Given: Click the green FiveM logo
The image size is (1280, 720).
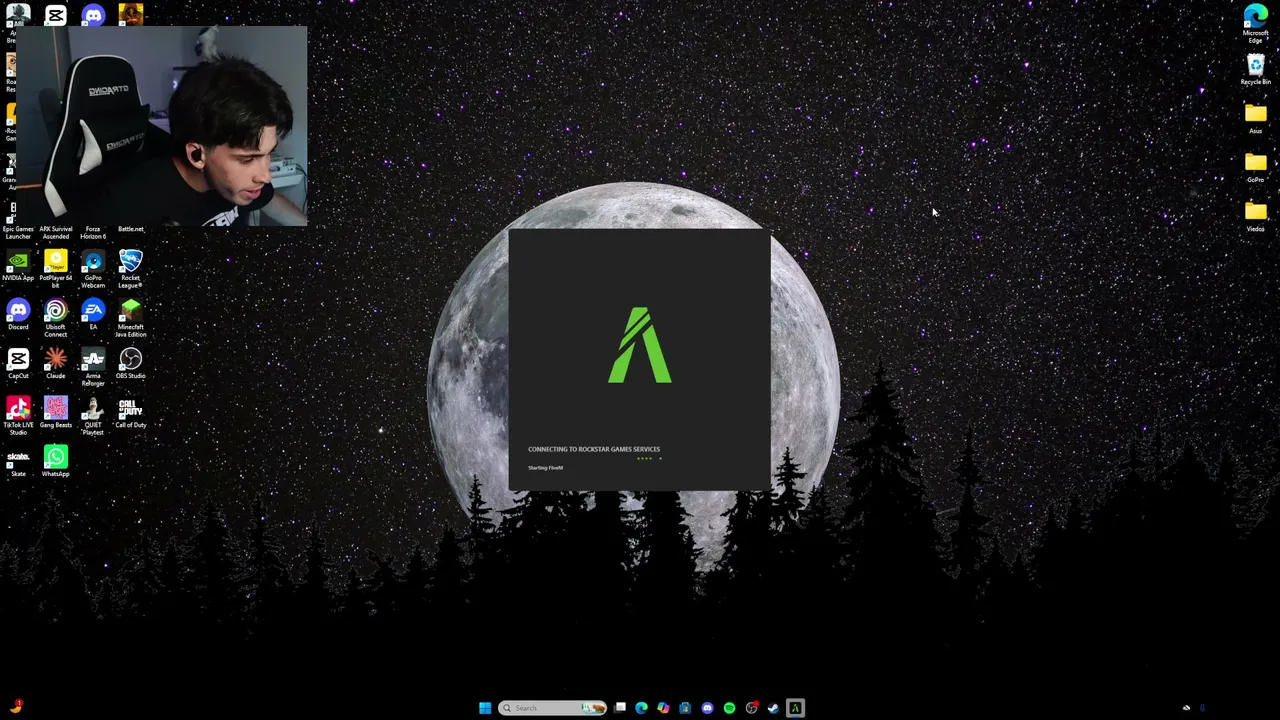Looking at the screenshot, I should [x=640, y=345].
